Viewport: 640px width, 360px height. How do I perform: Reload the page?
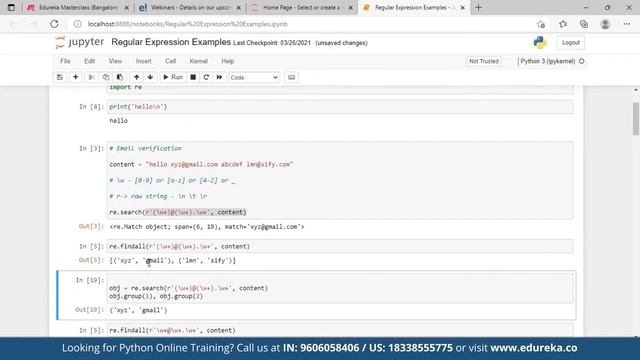(54, 24)
